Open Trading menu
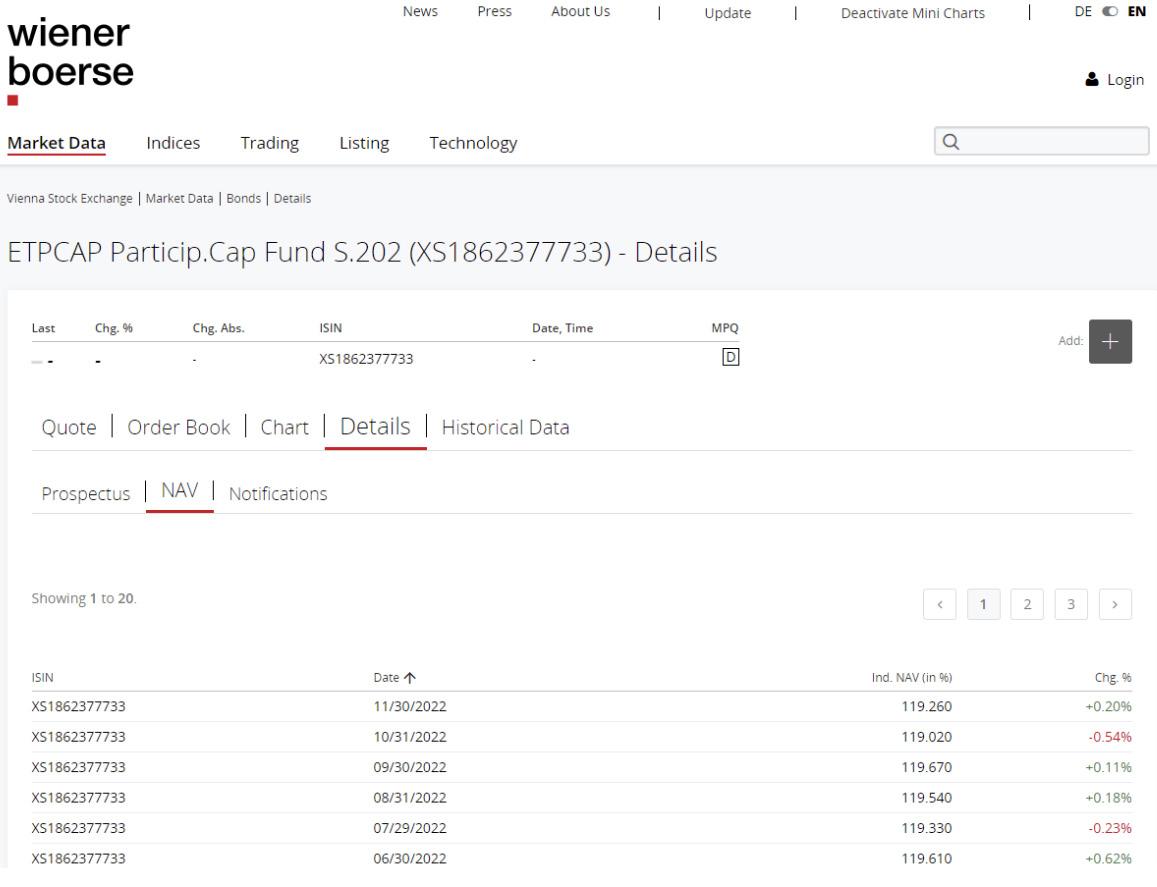Image resolution: width=1157 pixels, height=887 pixels. pos(270,143)
